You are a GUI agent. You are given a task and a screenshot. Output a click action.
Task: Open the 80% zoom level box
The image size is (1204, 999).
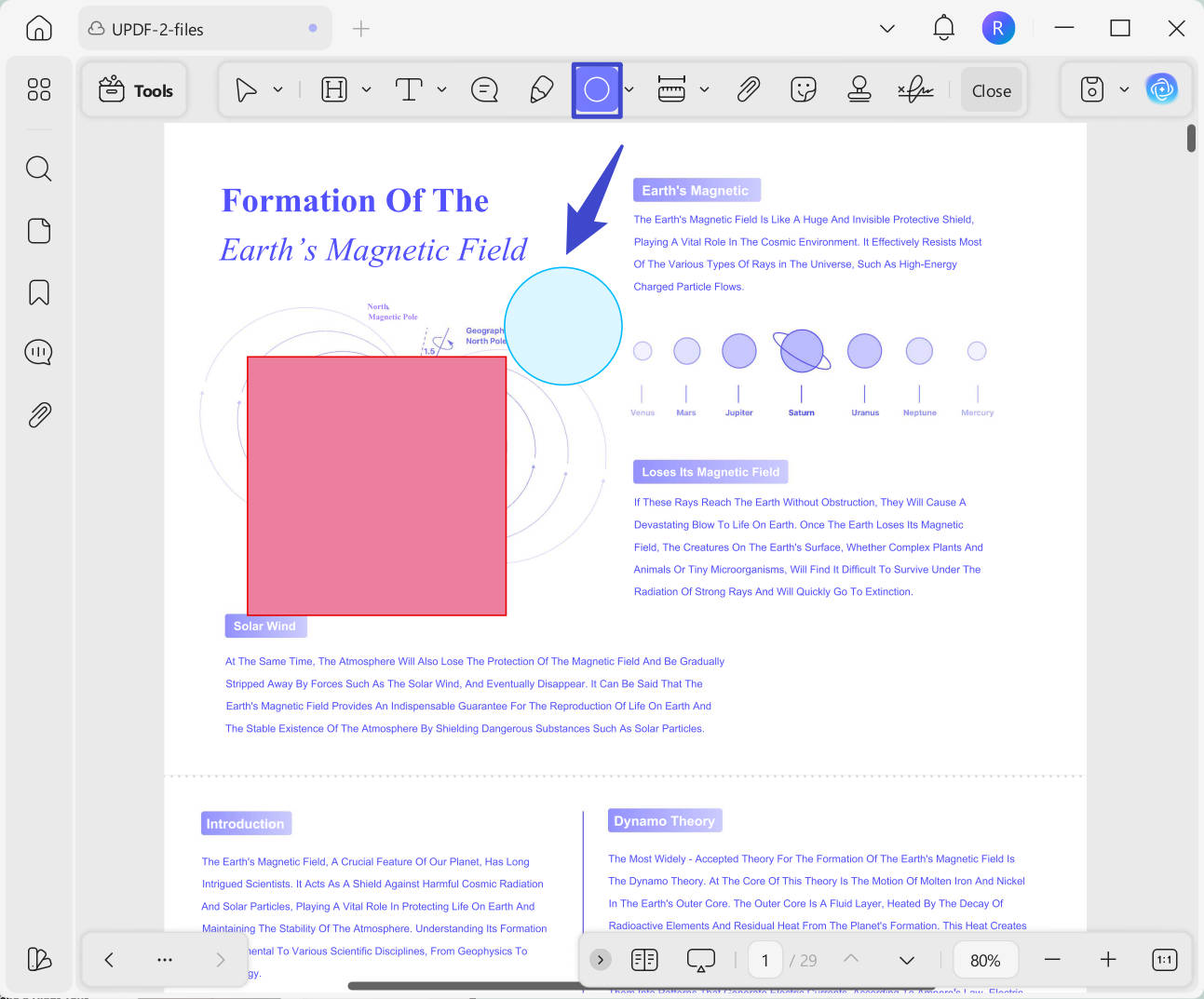pyautogui.click(x=985, y=960)
